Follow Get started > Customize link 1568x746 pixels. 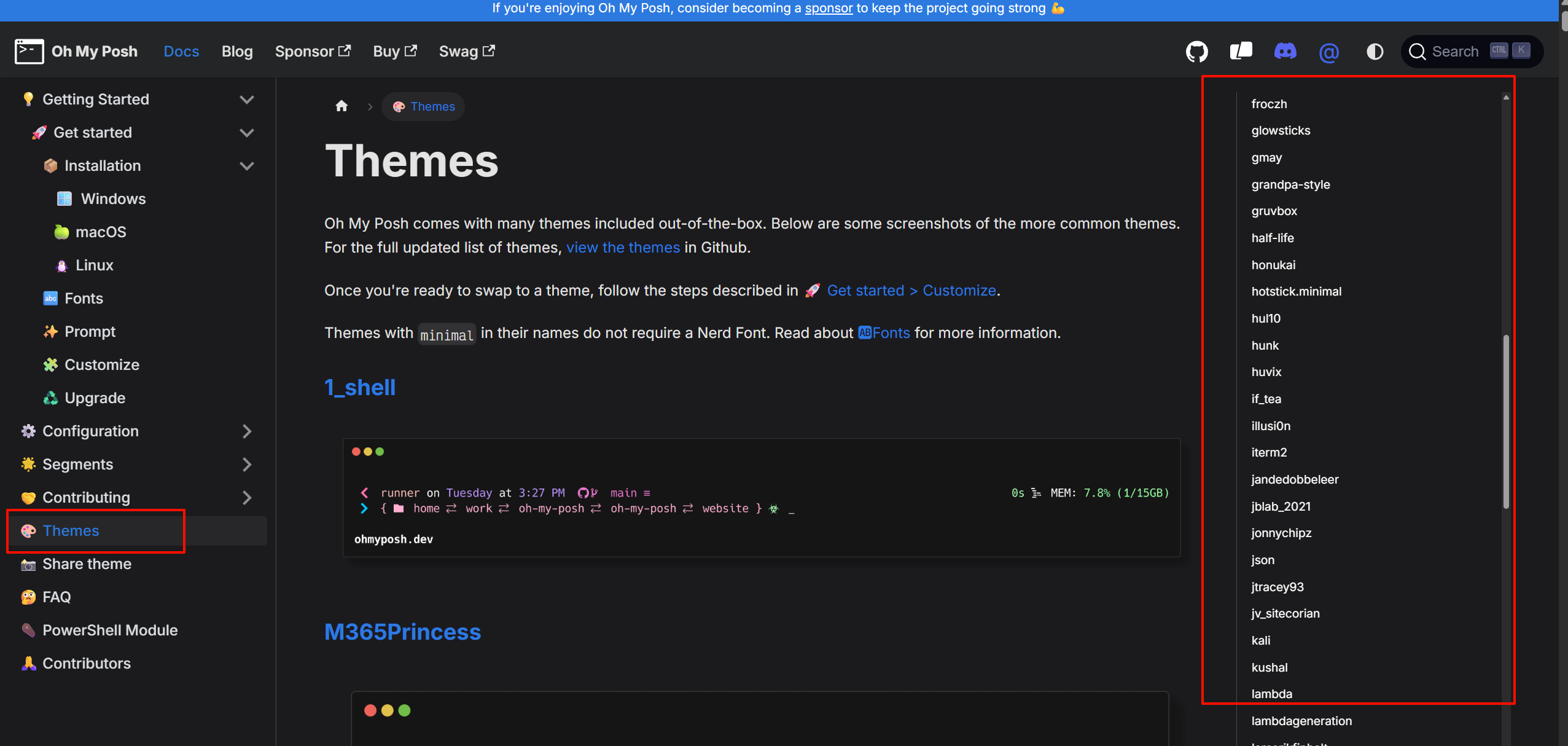pyautogui.click(x=911, y=290)
